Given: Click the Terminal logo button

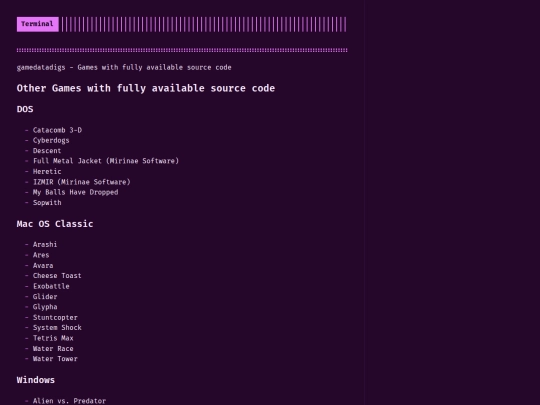Looking at the screenshot, I should pos(38,24).
